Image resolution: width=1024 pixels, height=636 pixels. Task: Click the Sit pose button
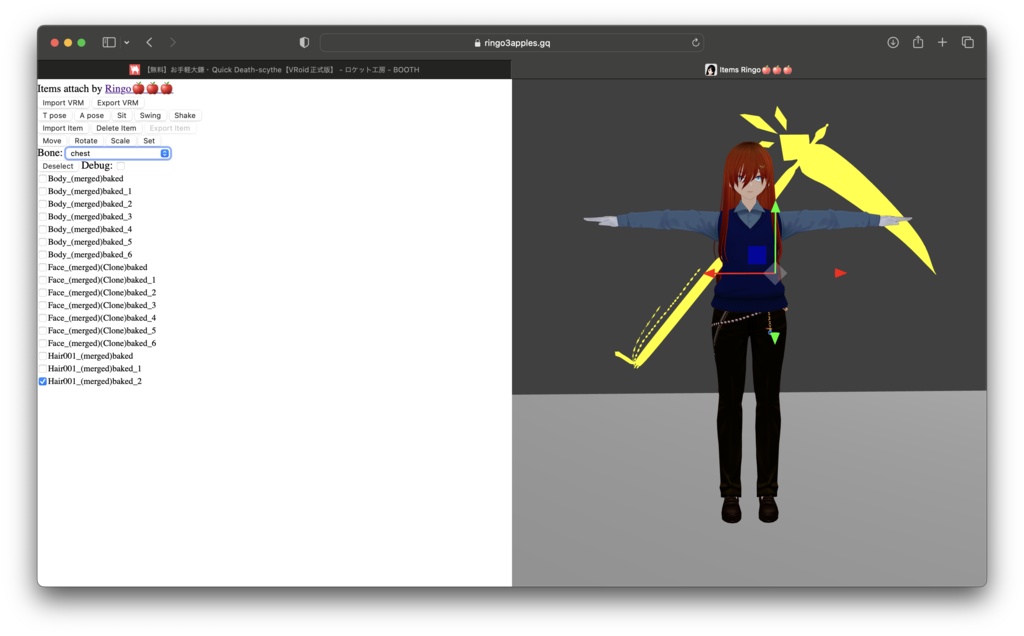pos(121,115)
